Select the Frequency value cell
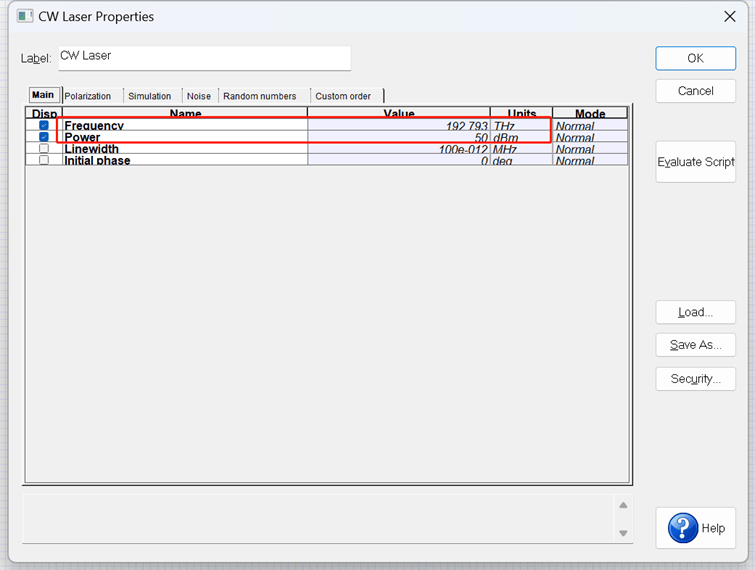The height and width of the screenshot is (570, 755). [398, 126]
